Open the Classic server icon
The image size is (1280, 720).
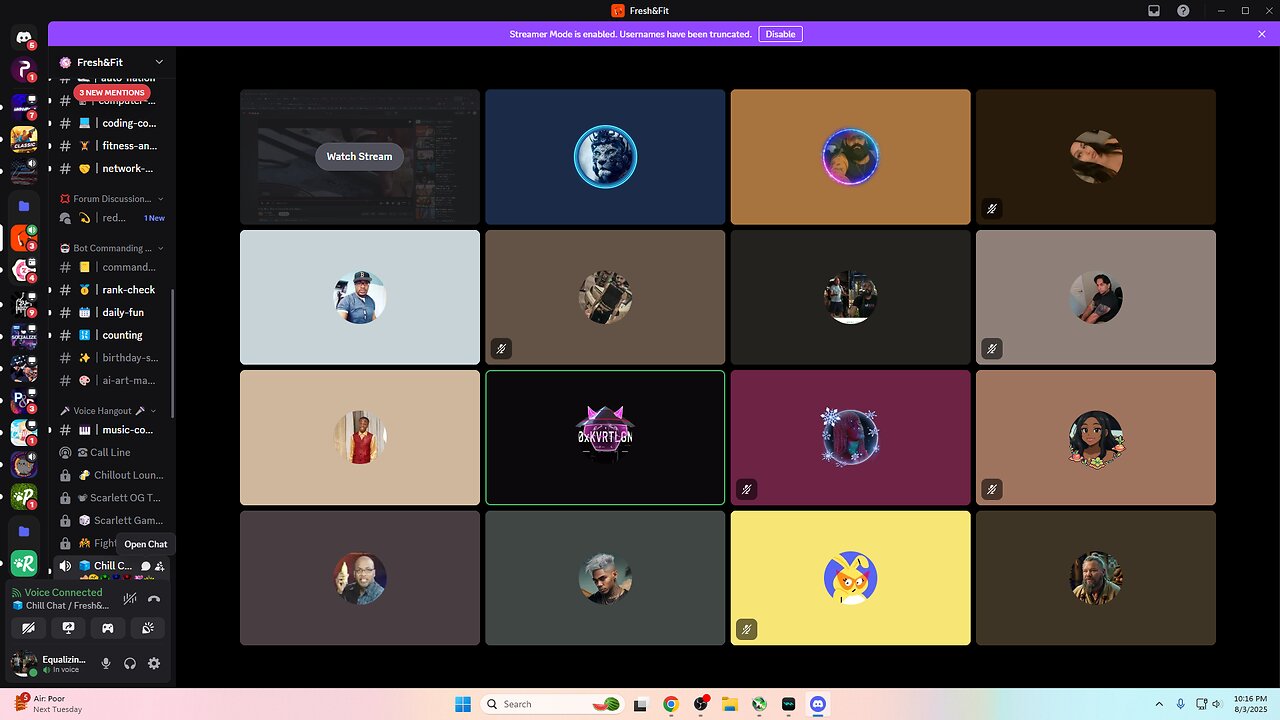pos(24,138)
